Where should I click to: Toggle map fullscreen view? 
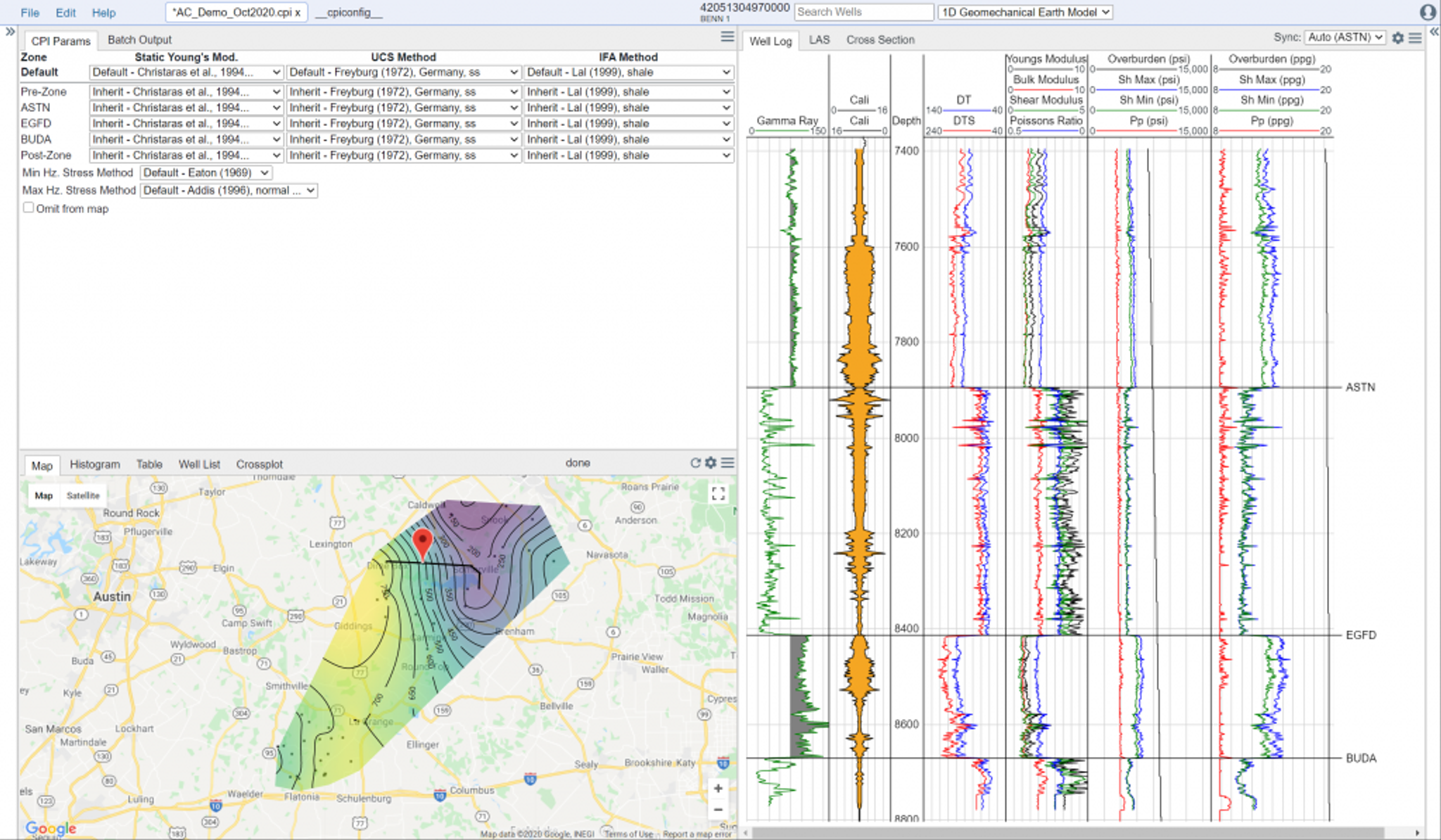coord(718,494)
